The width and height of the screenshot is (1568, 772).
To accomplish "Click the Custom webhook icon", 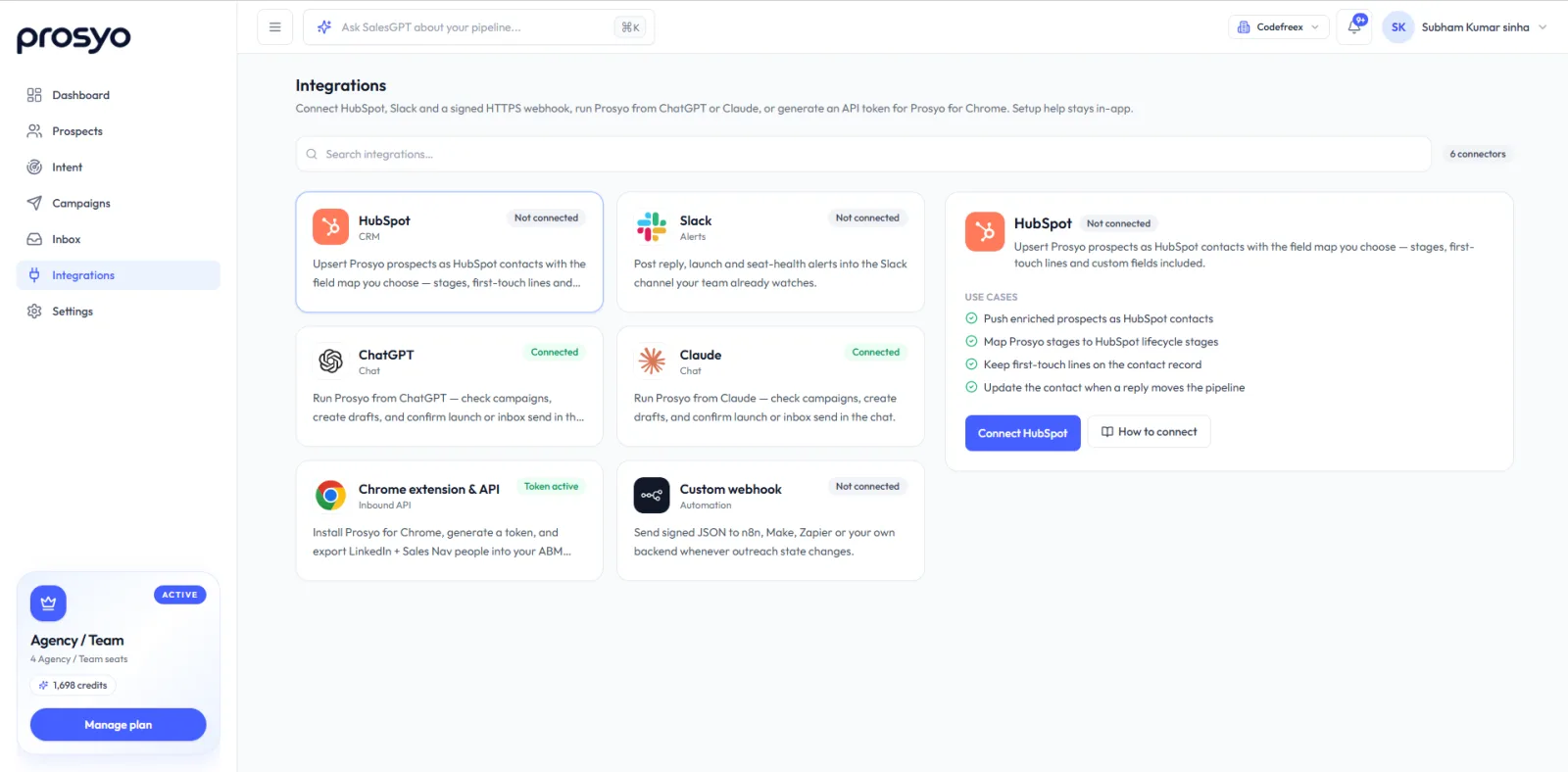I will [x=652, y=495].
